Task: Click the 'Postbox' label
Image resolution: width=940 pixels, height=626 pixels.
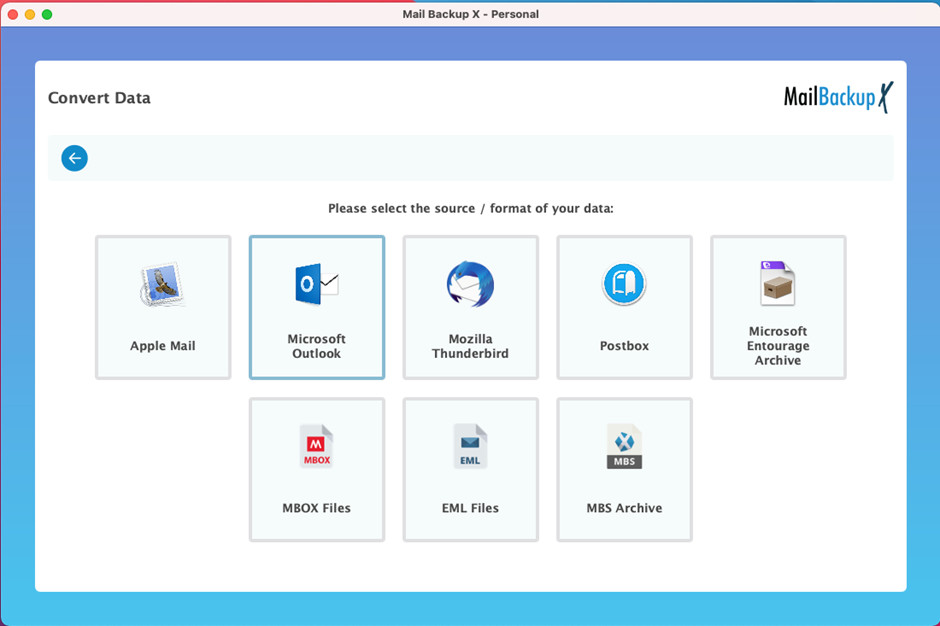Action: pyautogui.click(x=624, y=346)
